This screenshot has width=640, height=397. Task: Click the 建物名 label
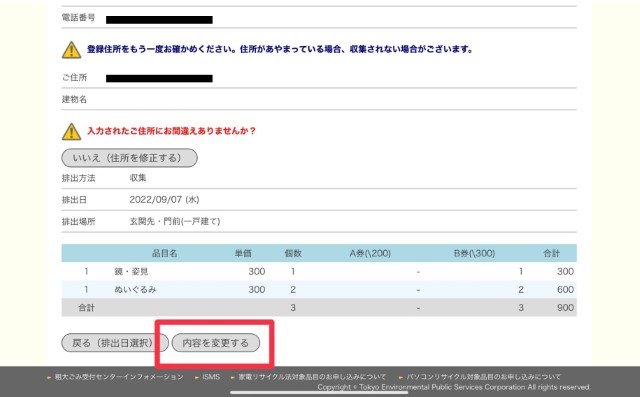(x=74, y=99)
